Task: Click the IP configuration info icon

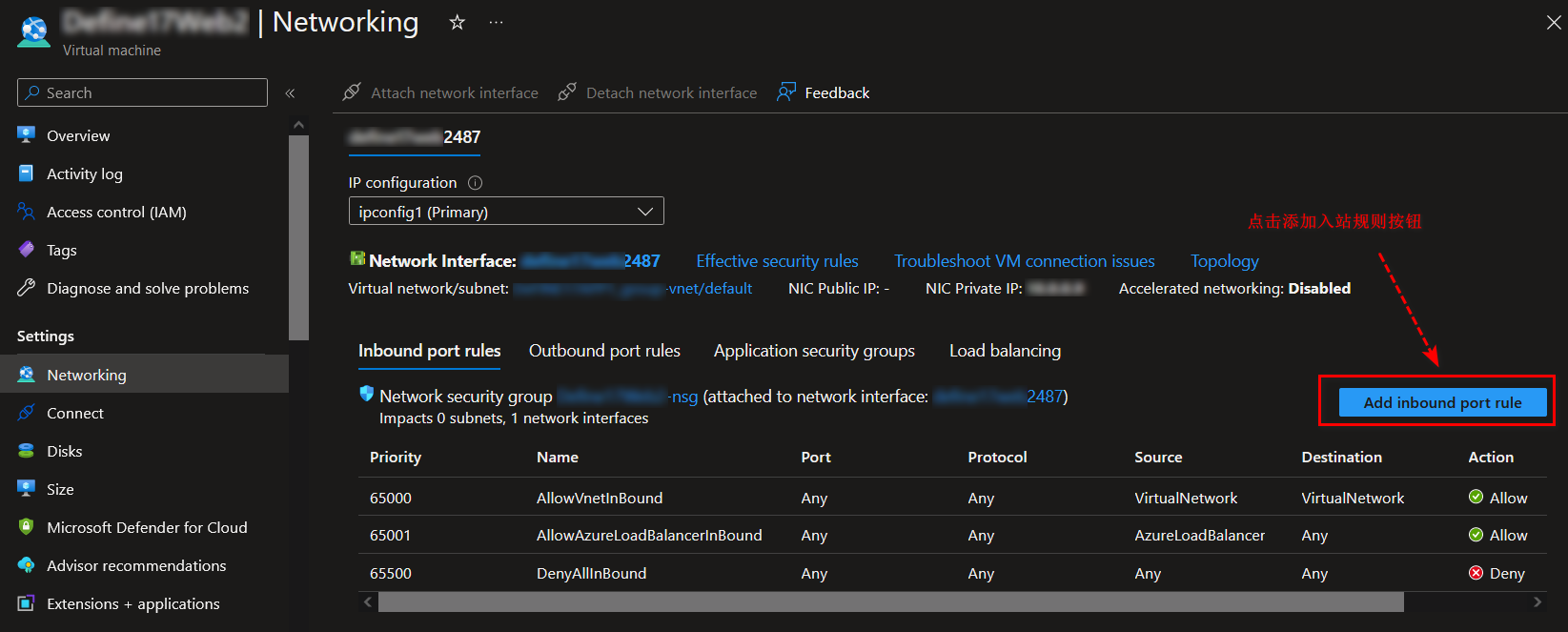Action: pyautogui.click(x=475, y=183)
